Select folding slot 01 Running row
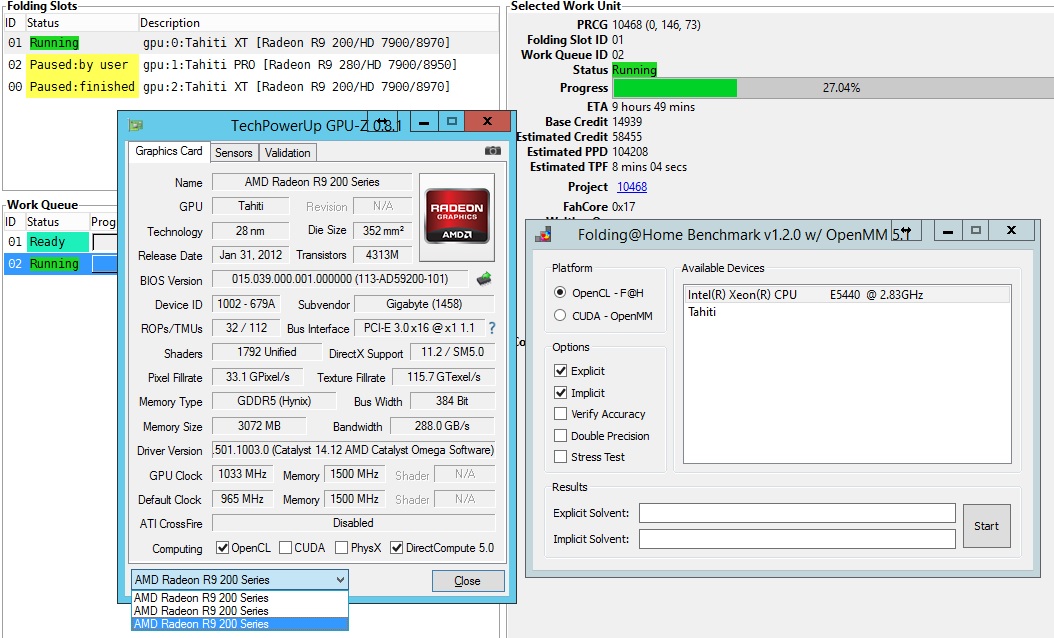Image resolution: width=1054 pixels, height=638 pixels. coord(251,43)
